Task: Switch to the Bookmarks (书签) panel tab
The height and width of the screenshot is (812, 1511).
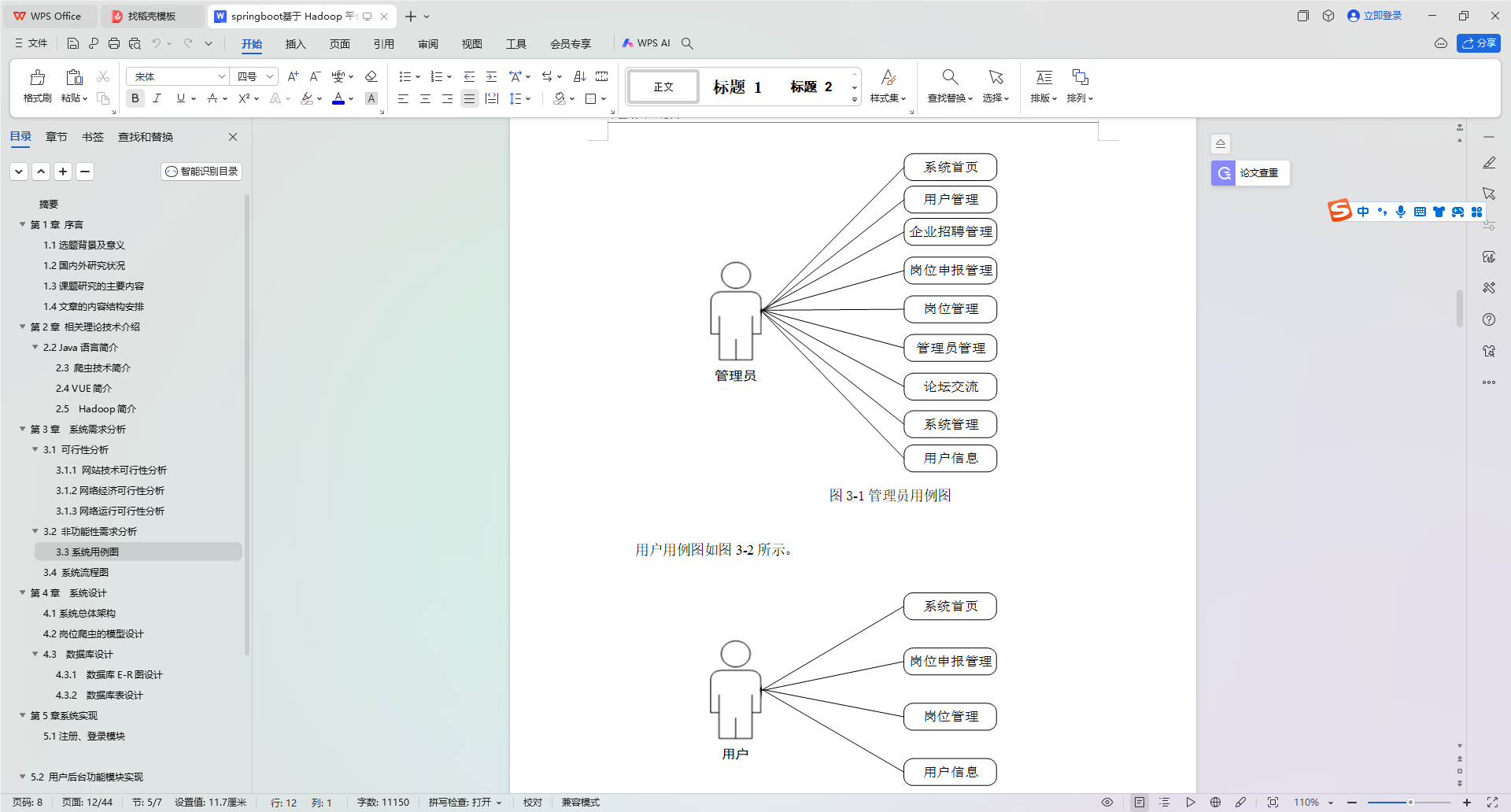Action: (93, 137)
